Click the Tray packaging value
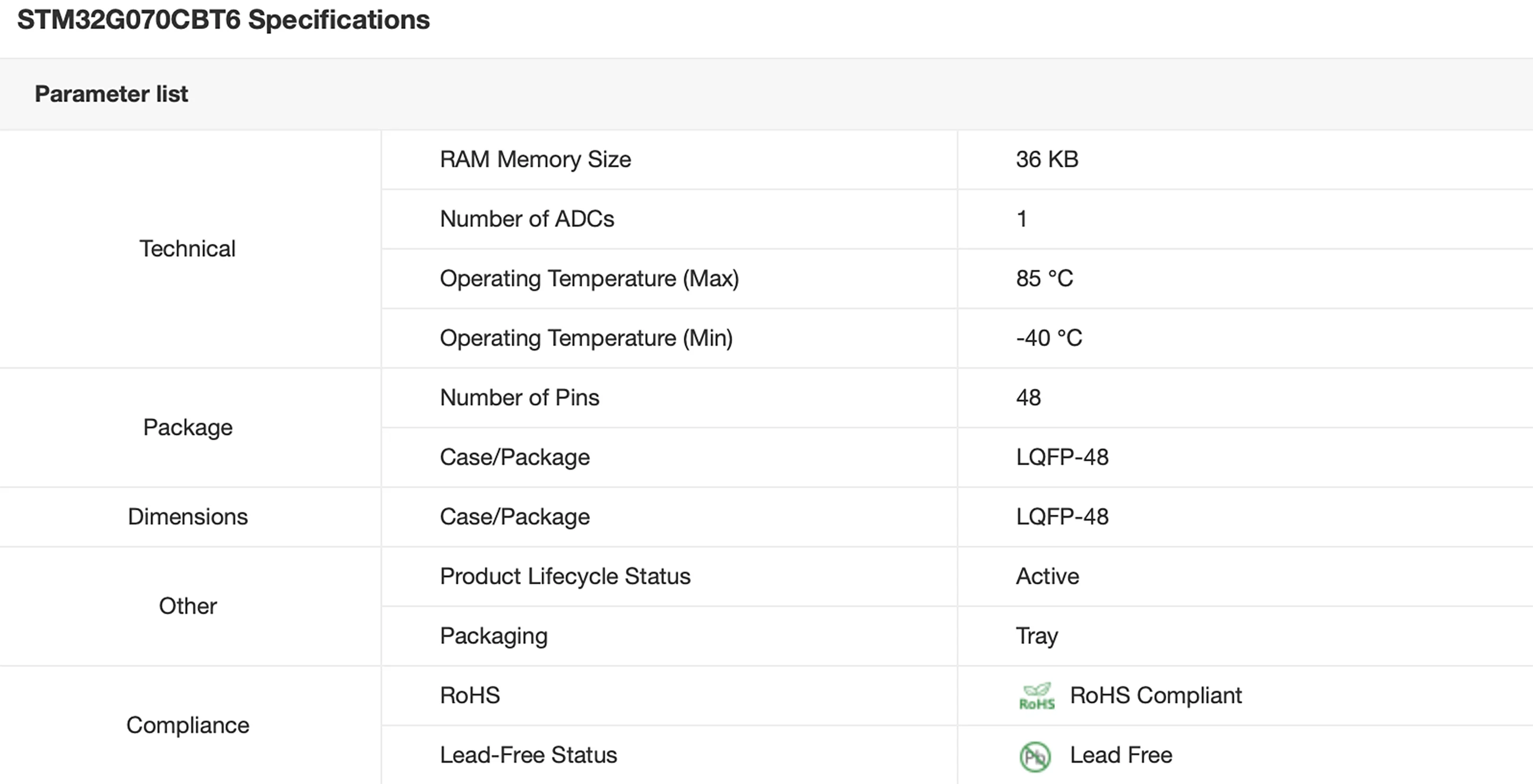 (1037, 636)
